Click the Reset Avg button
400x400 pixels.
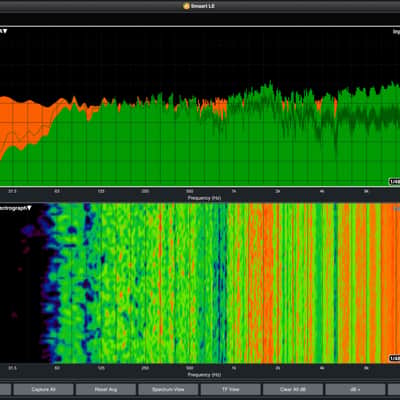(106, 389)
